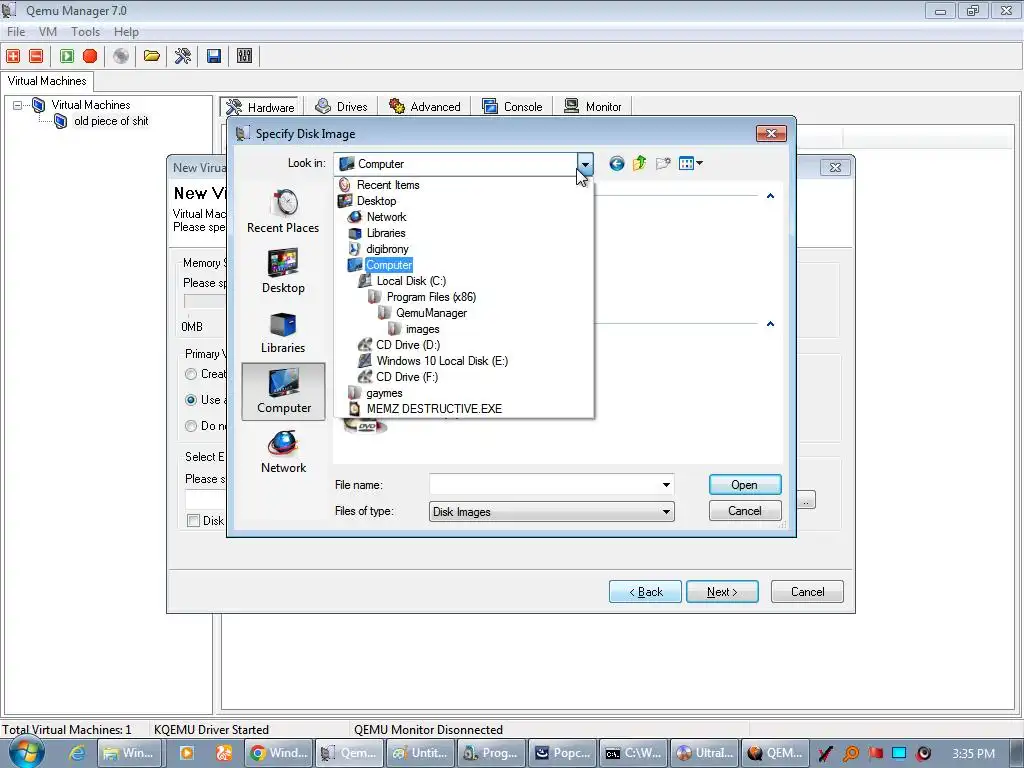Click the red flag system tray icon
This screenshot has width=1024, height=768.
[x=875, y=754]
